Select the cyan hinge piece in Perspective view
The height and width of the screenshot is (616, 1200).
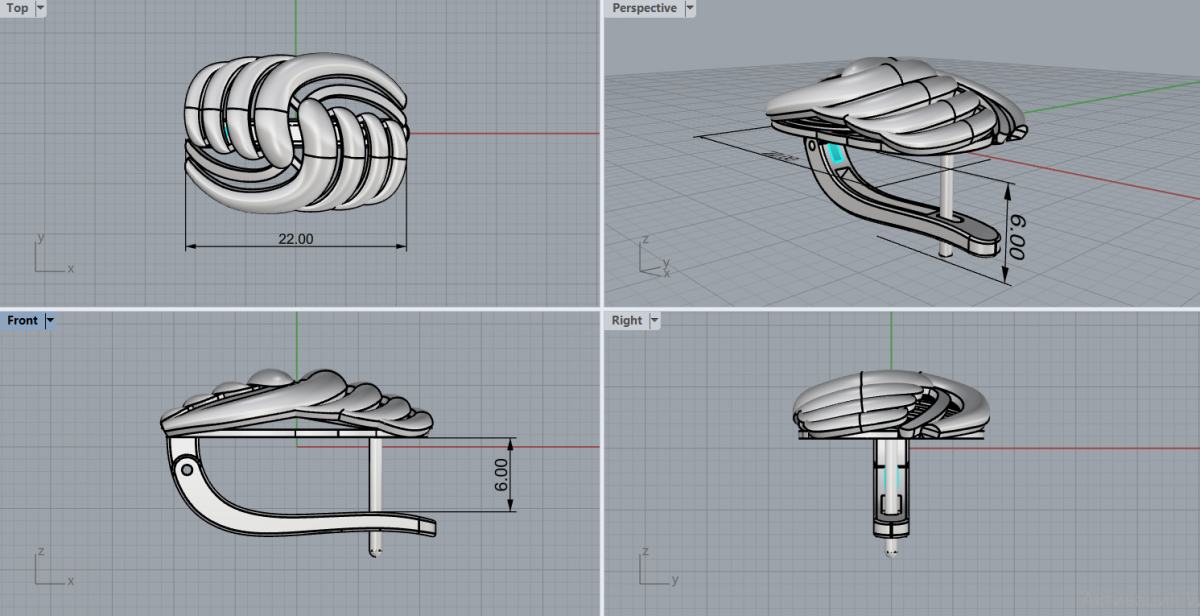[837, 154]
